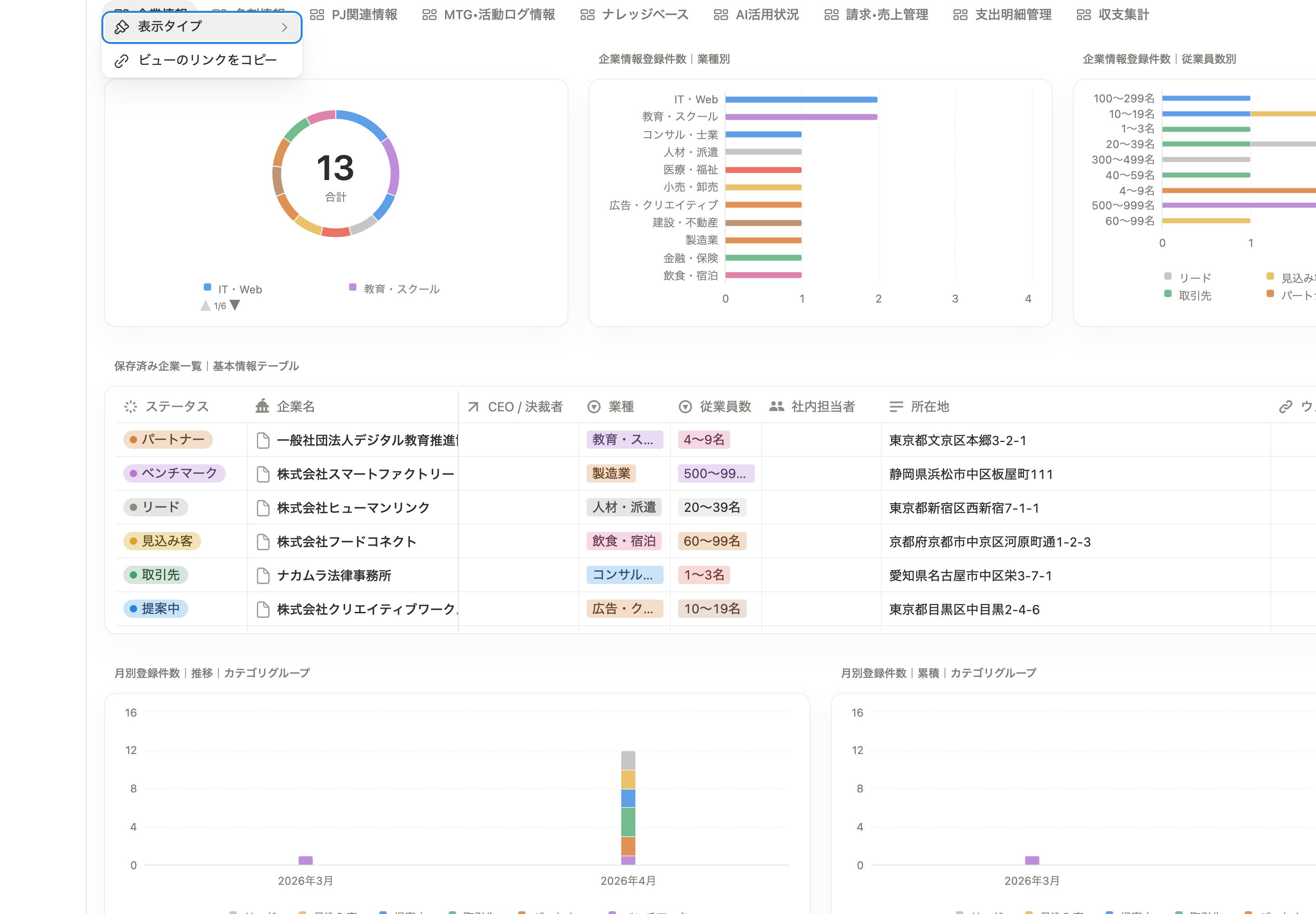This screenshot has height=914, width=1316.
Task: Click the 提案中 status tag
Action: (x=155, y=609)
